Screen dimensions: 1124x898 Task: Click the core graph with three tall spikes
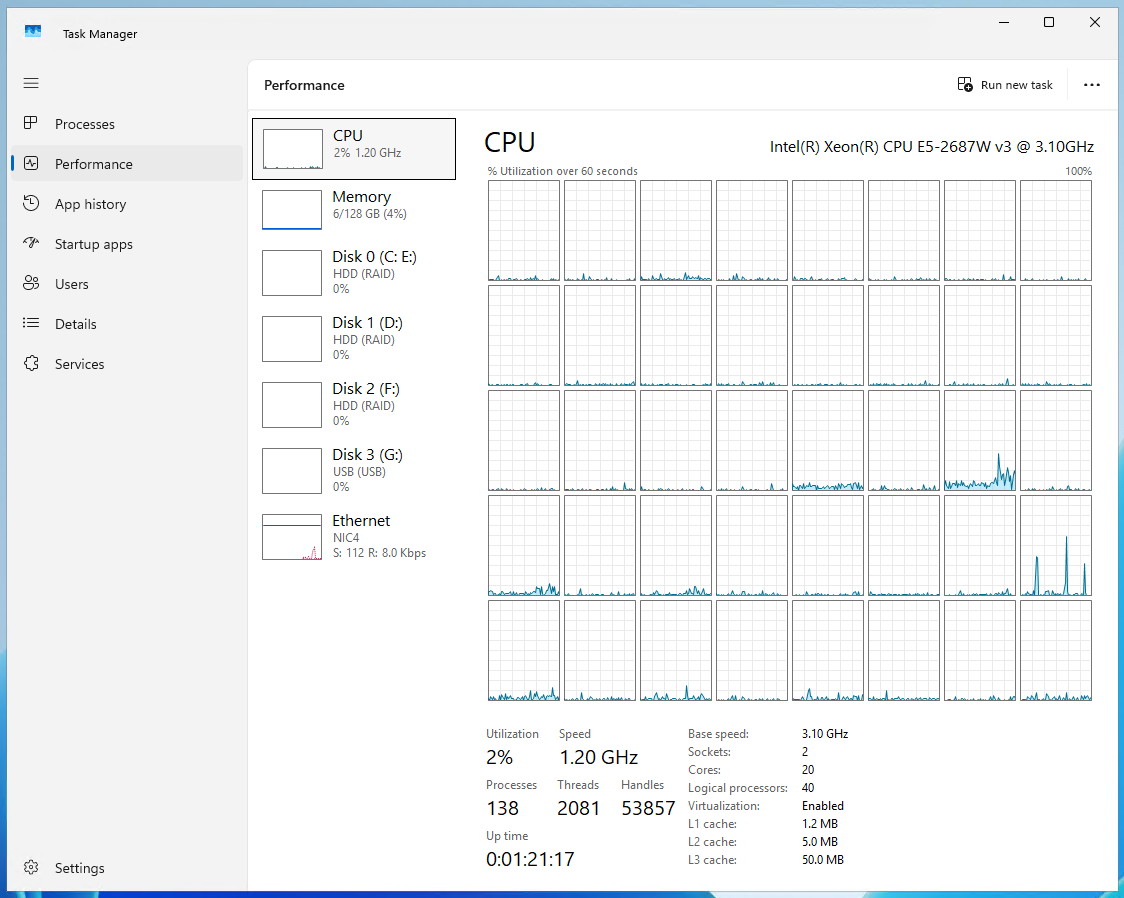pos(1056,545)
